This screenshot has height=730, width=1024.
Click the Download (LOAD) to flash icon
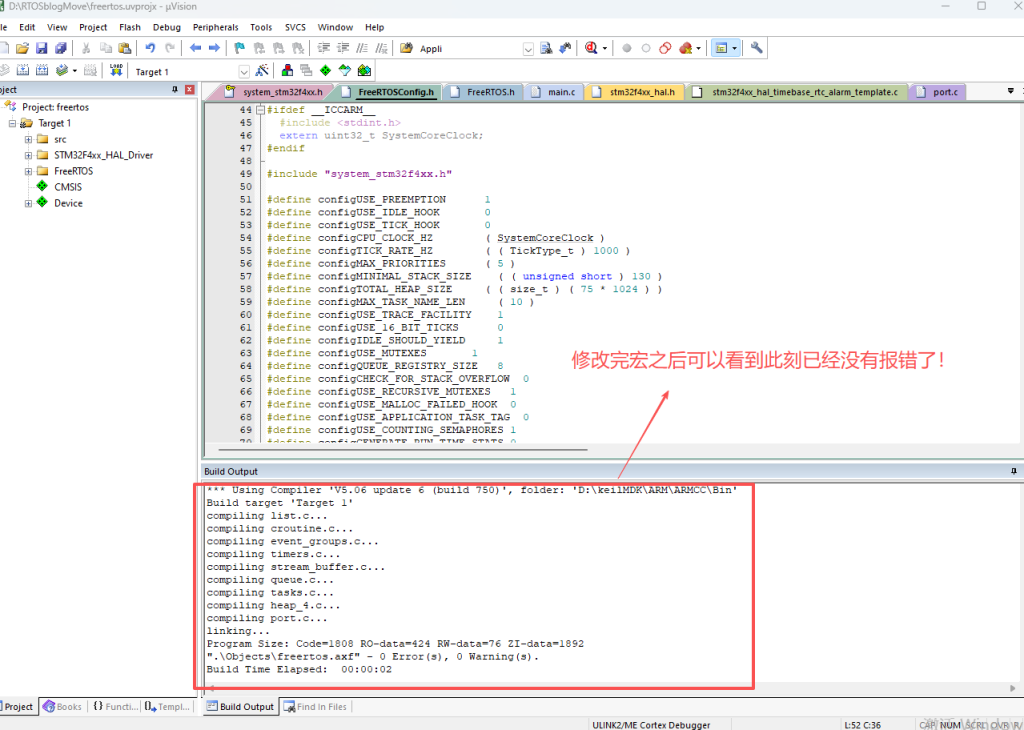click(116, 71)
